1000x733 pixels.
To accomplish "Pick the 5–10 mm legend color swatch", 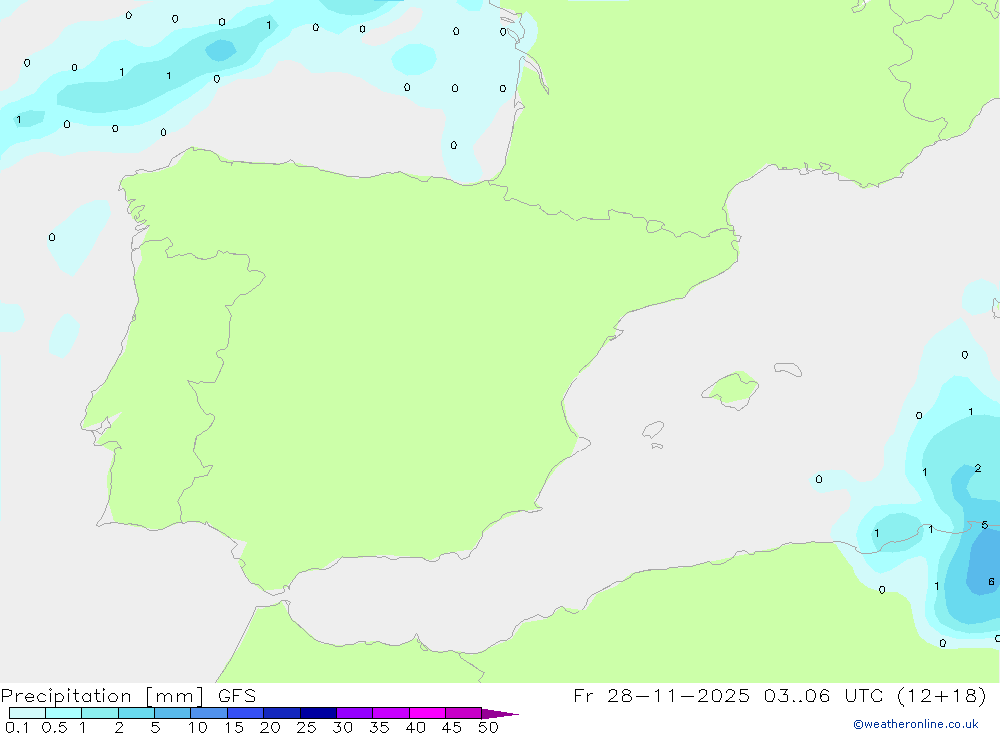I will pyautogui.click(x=172, y=713).
